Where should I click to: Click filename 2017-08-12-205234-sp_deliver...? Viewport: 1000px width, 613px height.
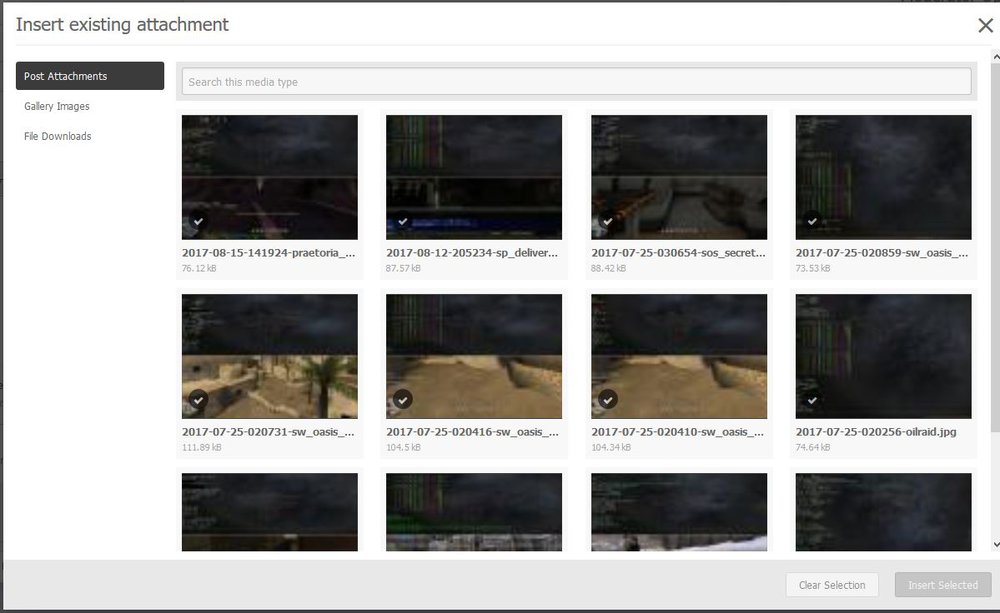click(x=472, y=253)
